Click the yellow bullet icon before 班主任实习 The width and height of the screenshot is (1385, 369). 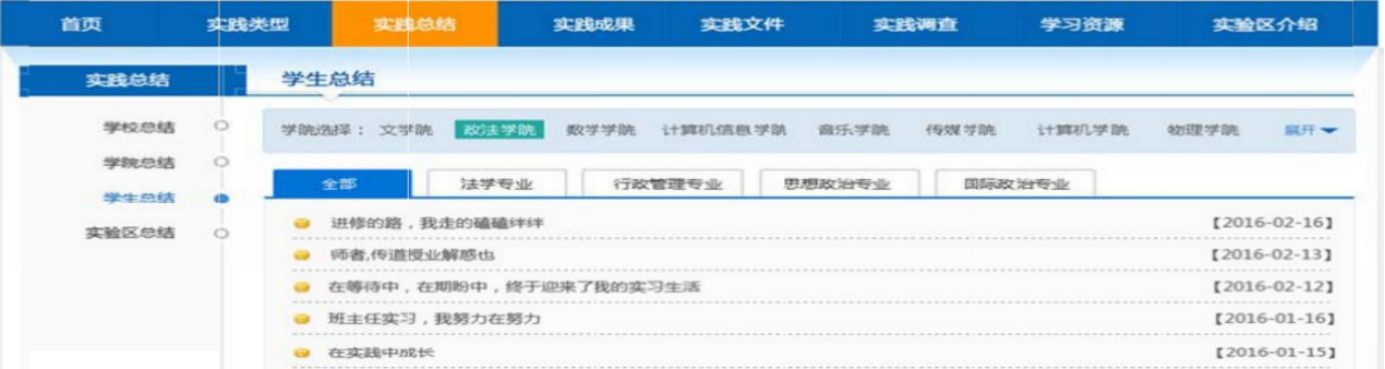[302, 320]
